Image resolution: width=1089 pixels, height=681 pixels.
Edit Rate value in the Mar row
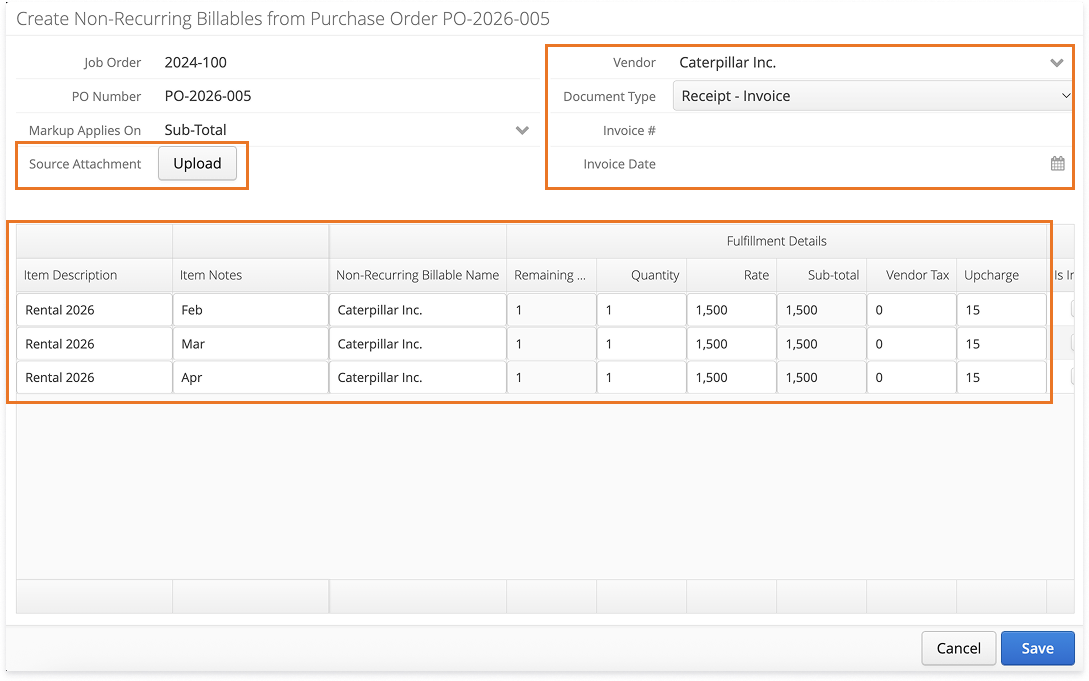pyautogui.click(x=731, y=344)
